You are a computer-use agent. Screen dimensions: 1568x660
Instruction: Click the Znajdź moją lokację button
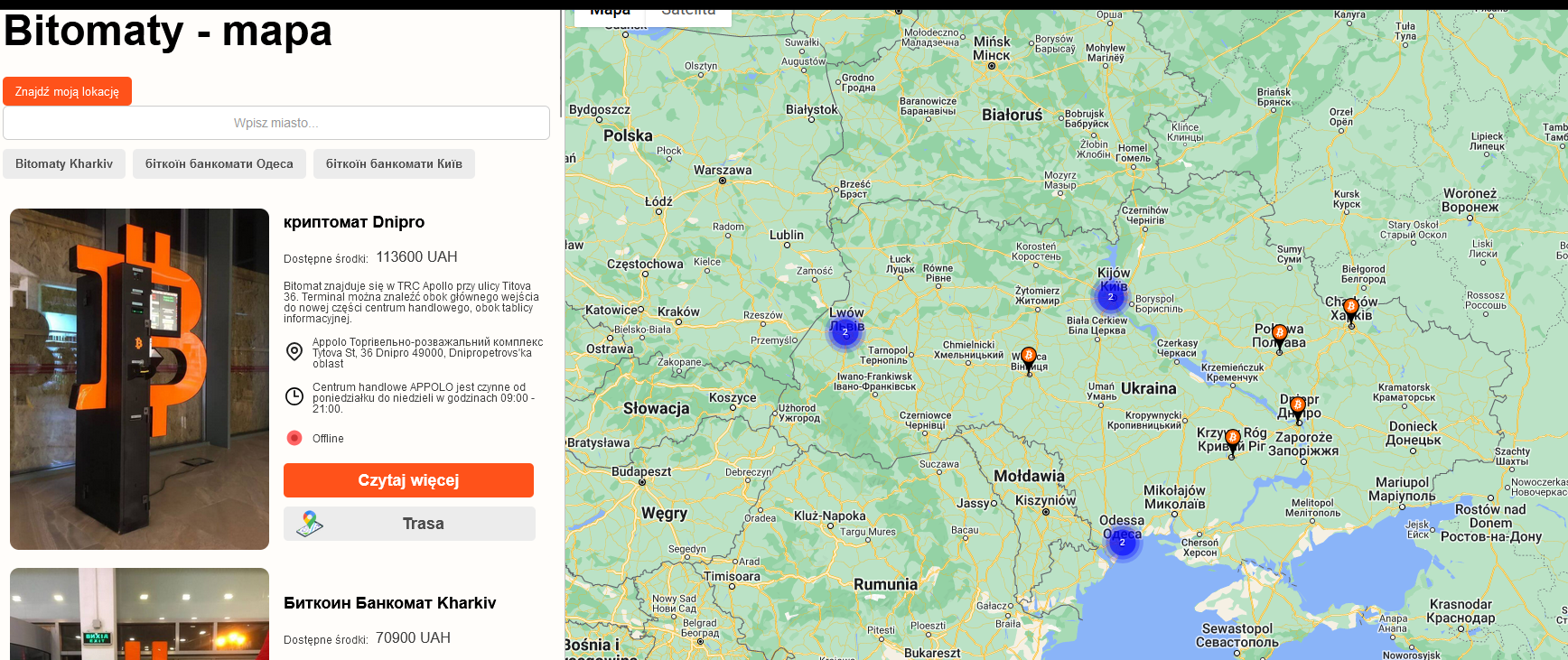coord(68,91)
